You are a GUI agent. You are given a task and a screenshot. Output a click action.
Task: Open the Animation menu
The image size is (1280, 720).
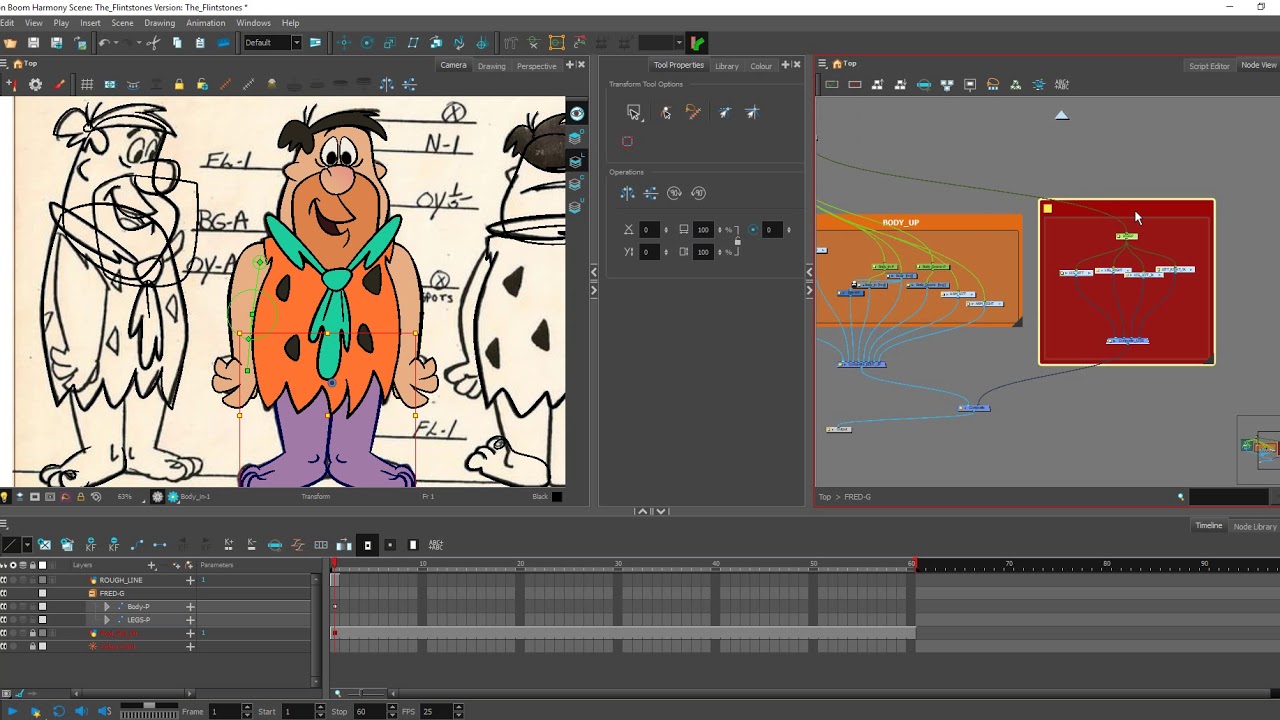tap(205, 23)
